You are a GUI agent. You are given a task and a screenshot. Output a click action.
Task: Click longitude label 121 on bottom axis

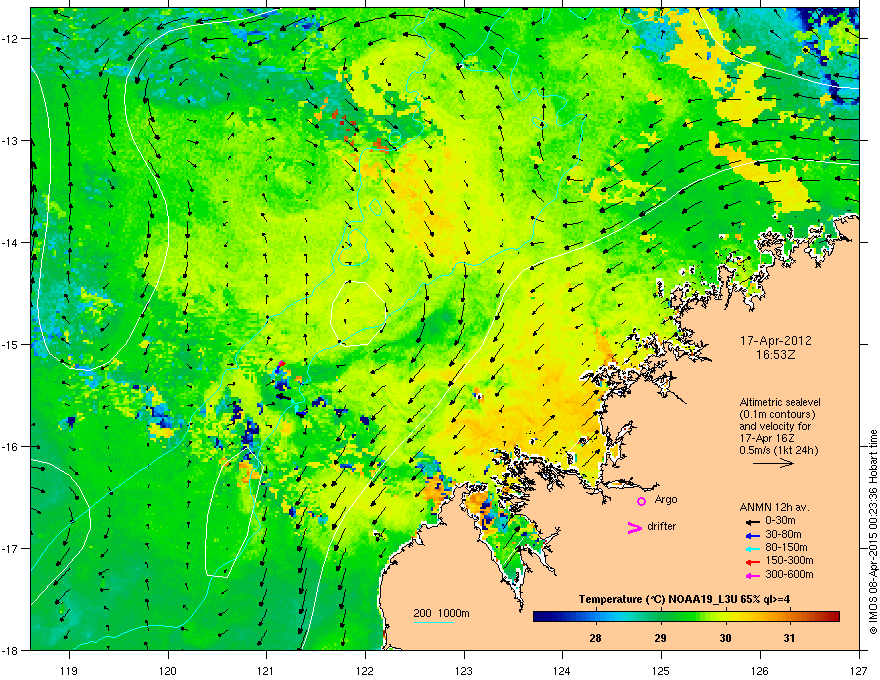tap(266, 670)
